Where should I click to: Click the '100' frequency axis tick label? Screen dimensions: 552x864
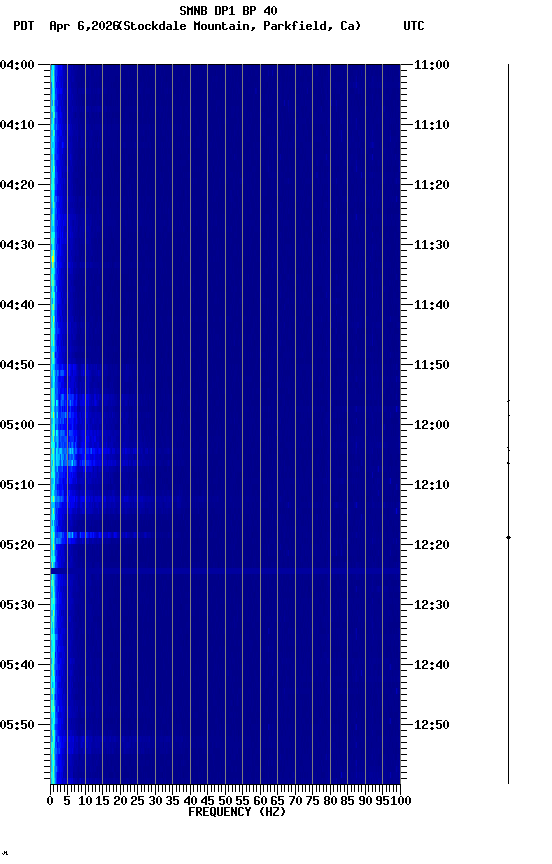pos(401,801)
